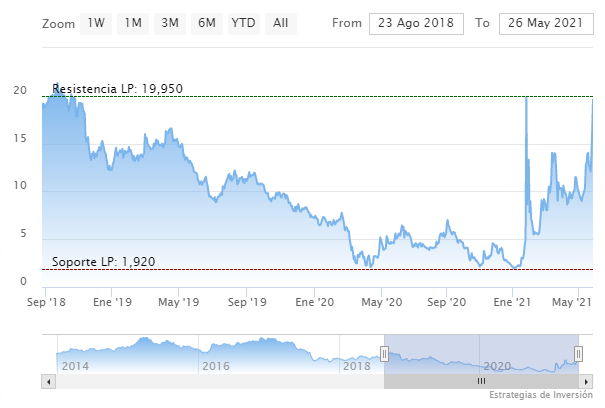The height and width of the screenshot is (408, 605).
Task: Click the Resistencia LP: 19,950 label
Action: [x=117, y=89]
